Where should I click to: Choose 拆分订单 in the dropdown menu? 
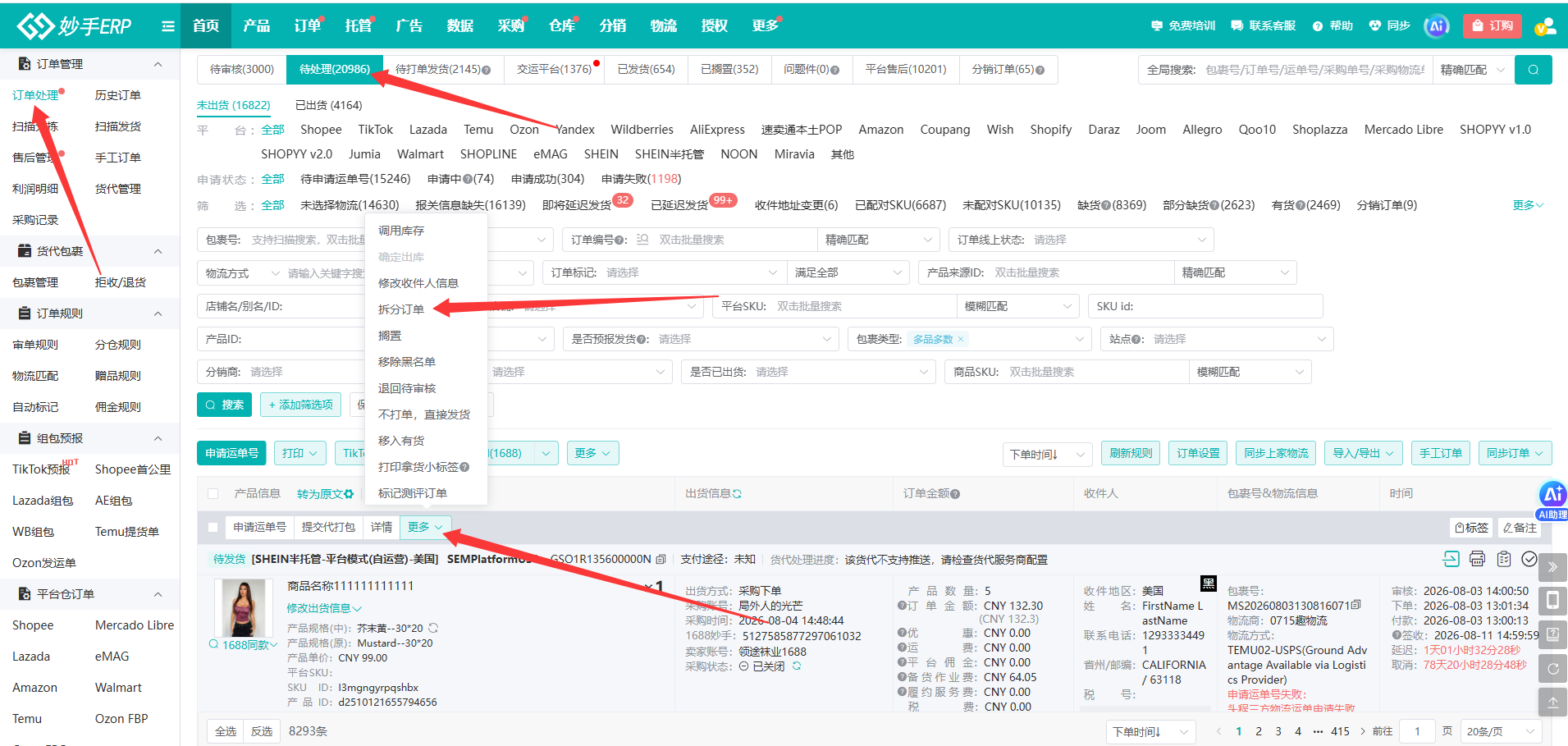[x=401, y=309]
